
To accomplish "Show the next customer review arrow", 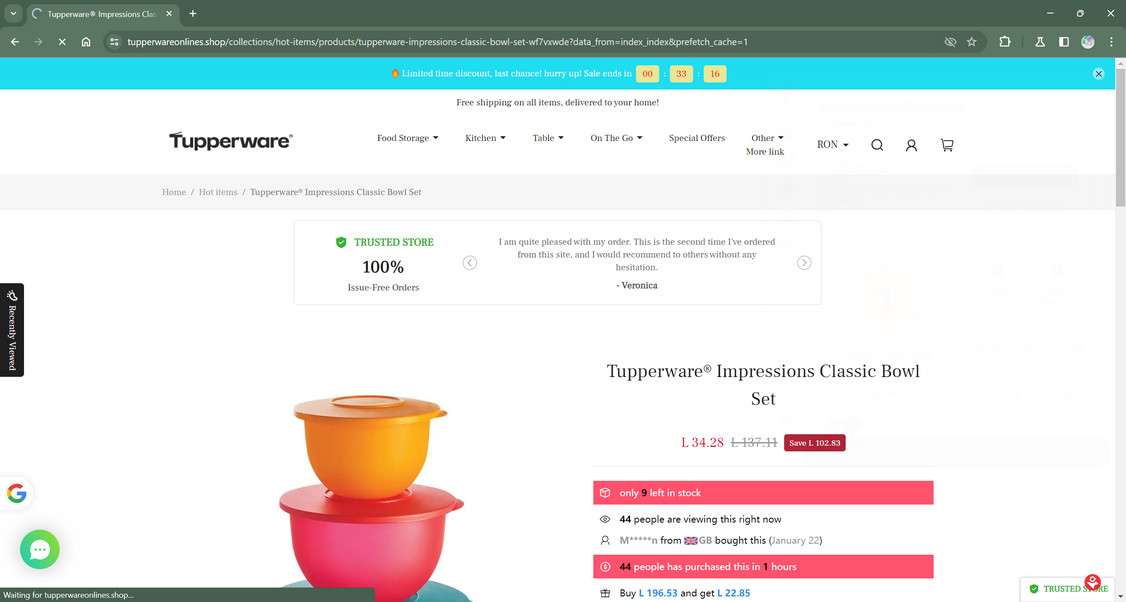I will pyautogui.click(x=804, y=263).
